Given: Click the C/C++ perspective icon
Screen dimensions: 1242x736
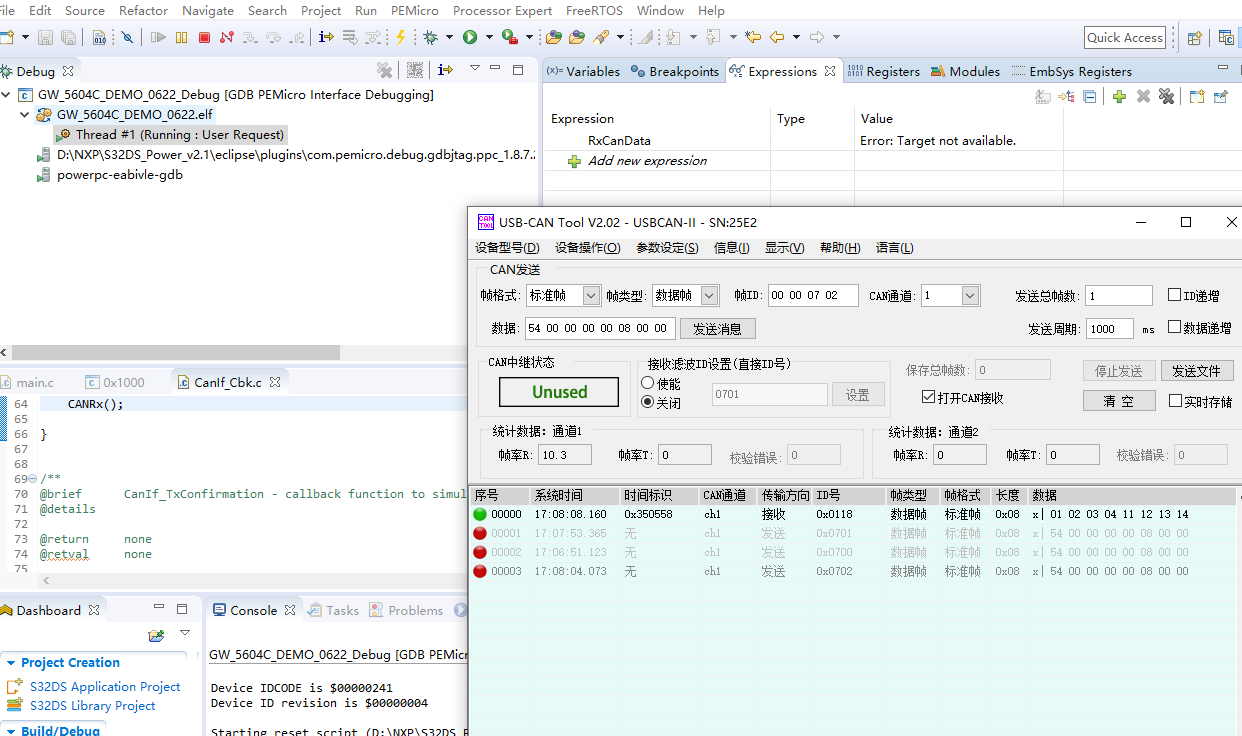Looking at the screenshot, I should (1226, 38).
